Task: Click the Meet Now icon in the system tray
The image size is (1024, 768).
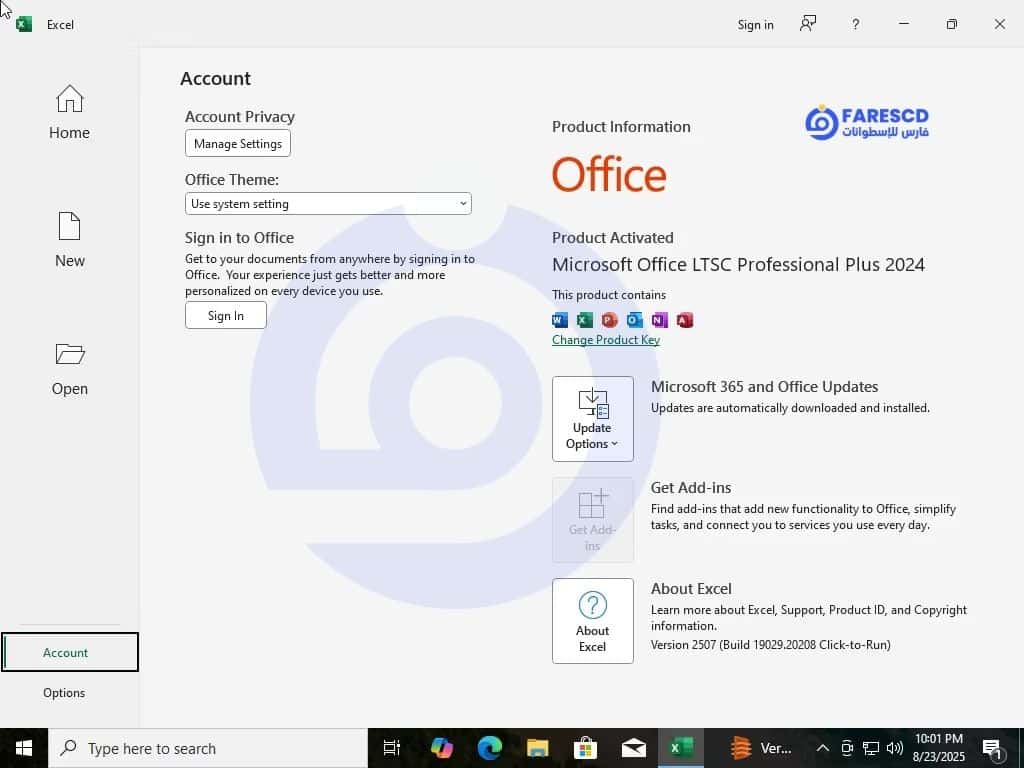Action: (847, 748)
